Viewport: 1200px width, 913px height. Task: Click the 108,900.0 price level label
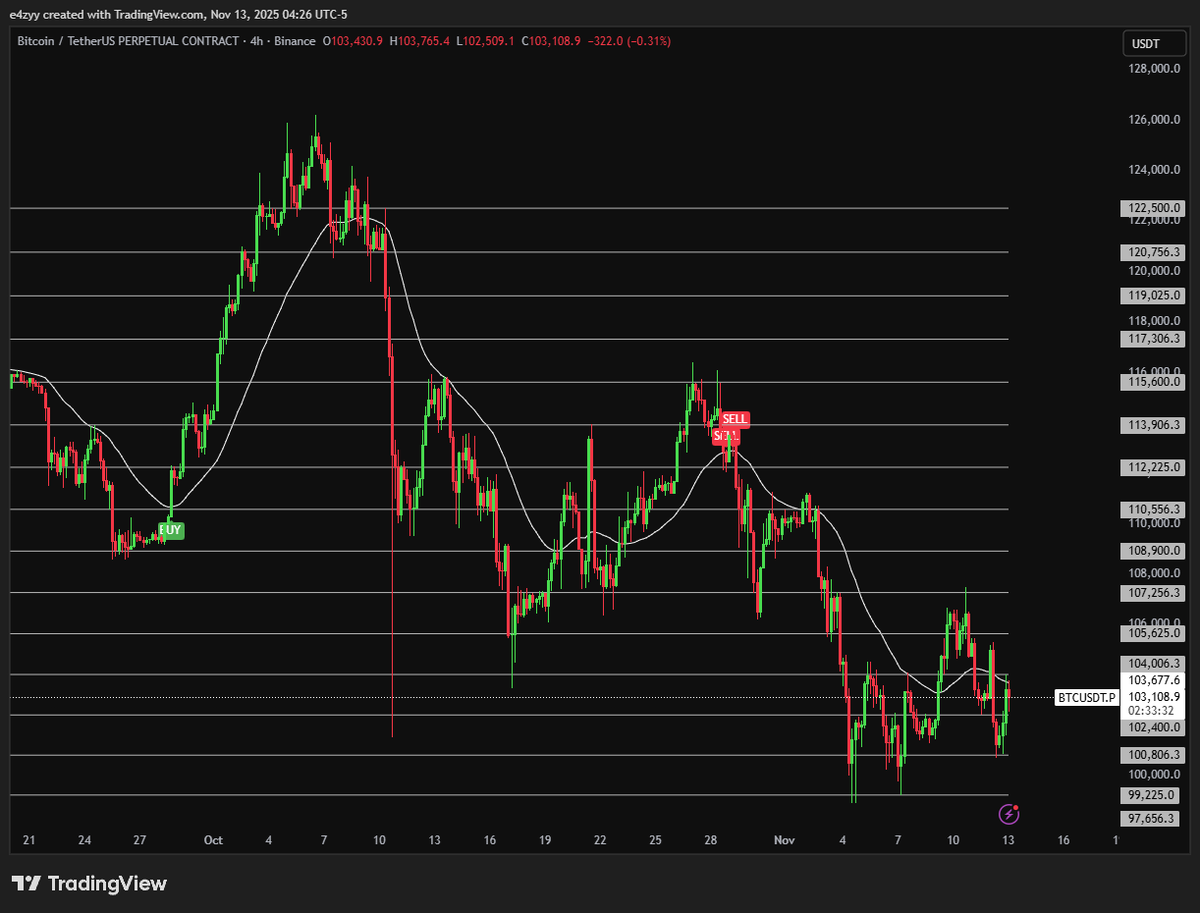click(1153, 551)
